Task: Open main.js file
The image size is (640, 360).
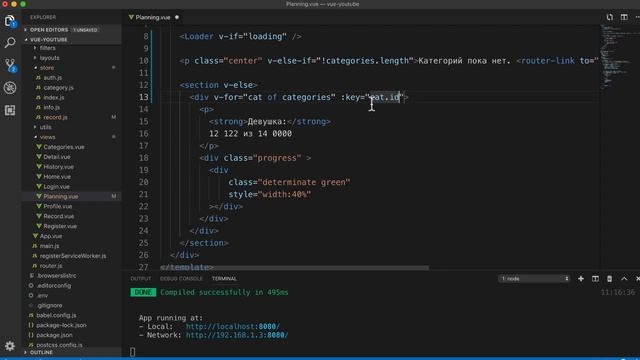Action: pyautogui.click(x=49, y=246)
